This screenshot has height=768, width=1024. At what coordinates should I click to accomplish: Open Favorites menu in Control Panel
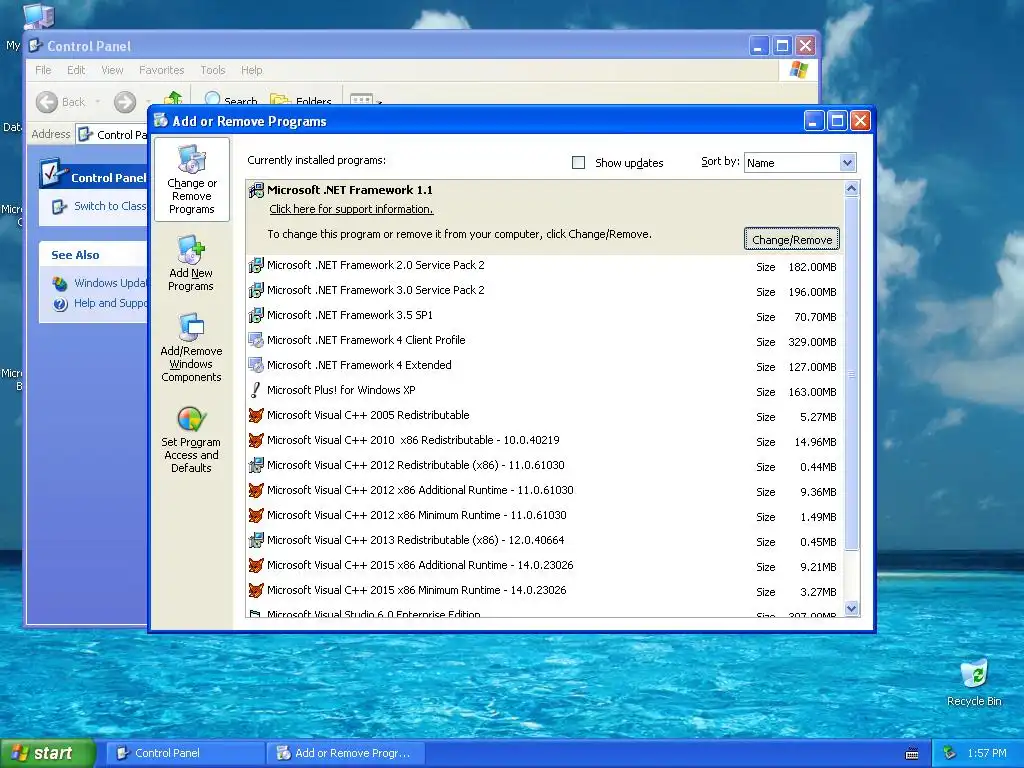(x=161, y=70)
